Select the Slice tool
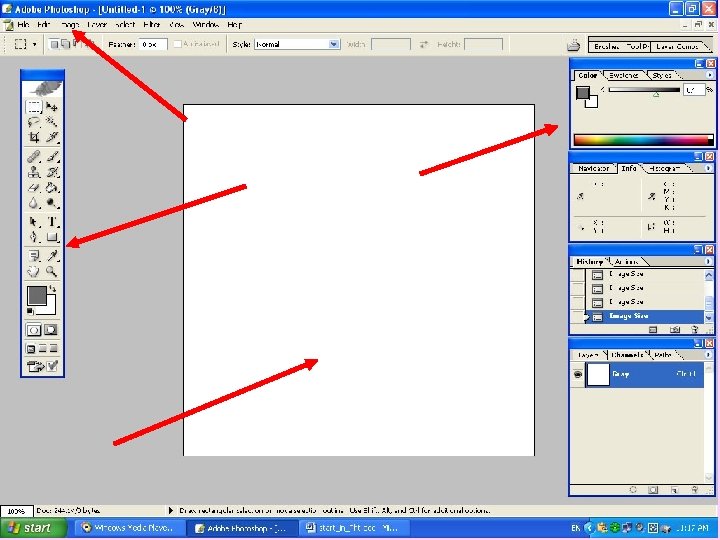The image size is (720, 540). tap(52, 136)
